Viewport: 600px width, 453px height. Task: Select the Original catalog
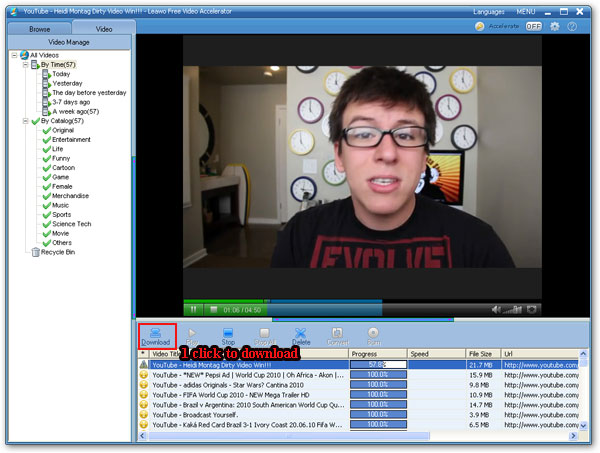[63, 130]
